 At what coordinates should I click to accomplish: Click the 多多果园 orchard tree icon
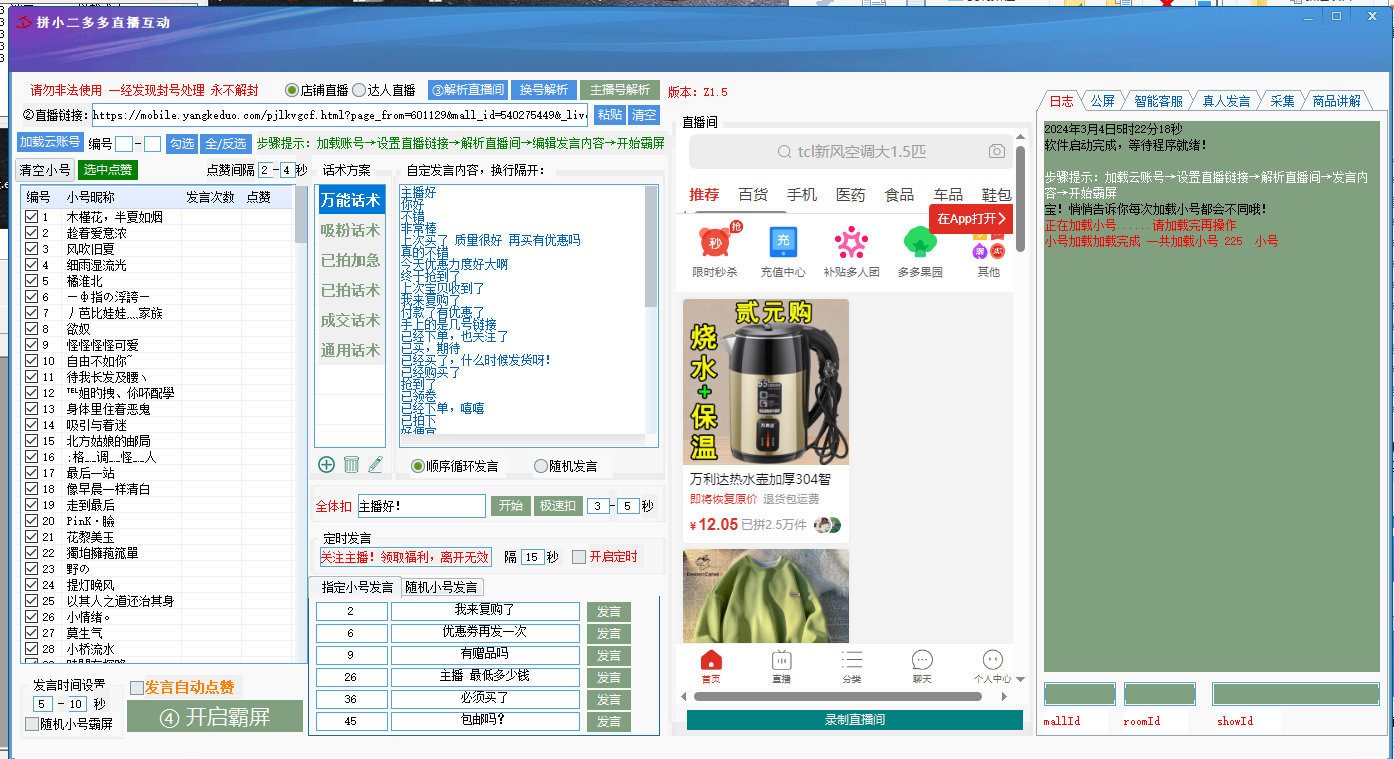(x=920, y=243)
